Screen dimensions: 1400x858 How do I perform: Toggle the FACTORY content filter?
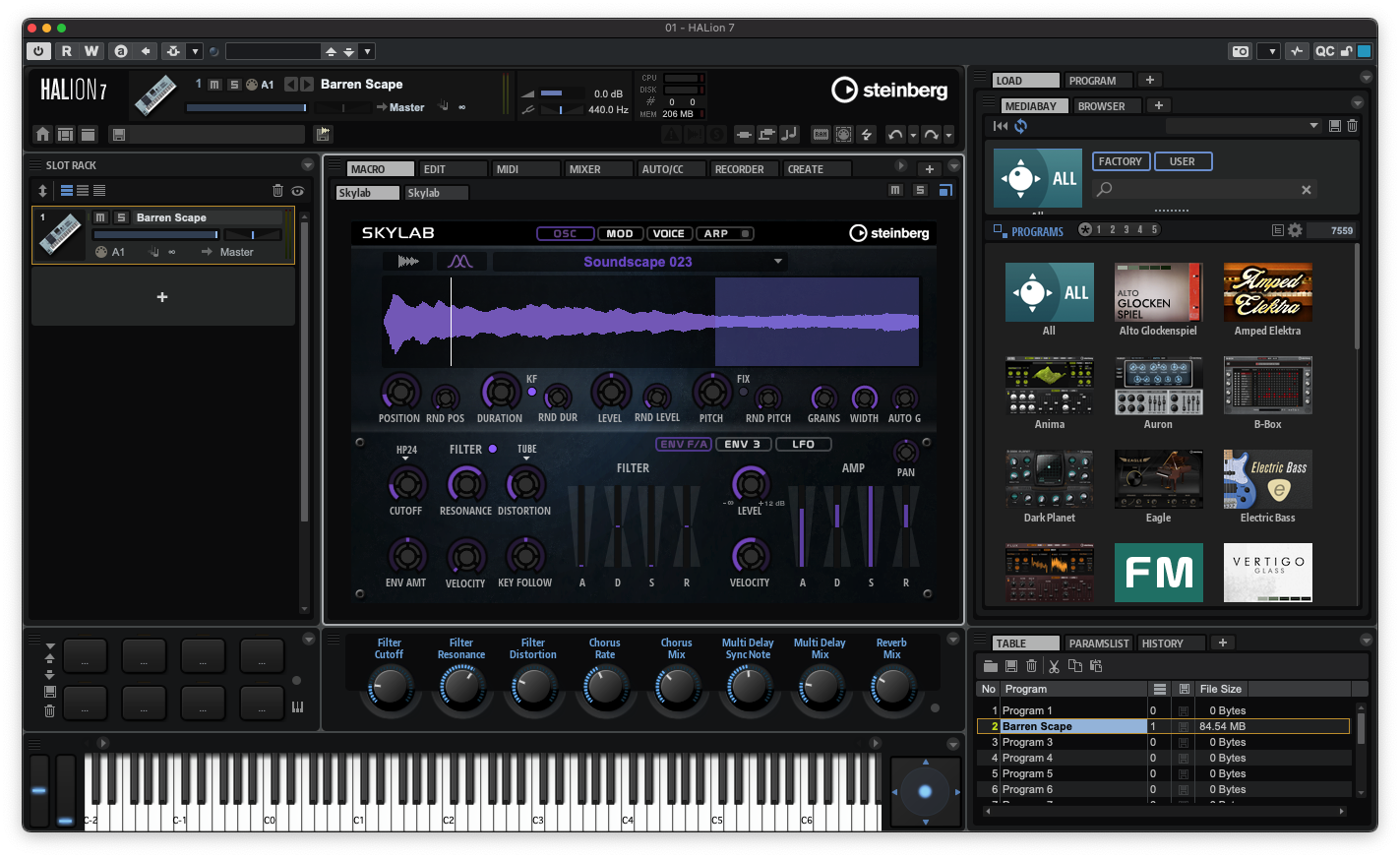[x=1121, y=161]
